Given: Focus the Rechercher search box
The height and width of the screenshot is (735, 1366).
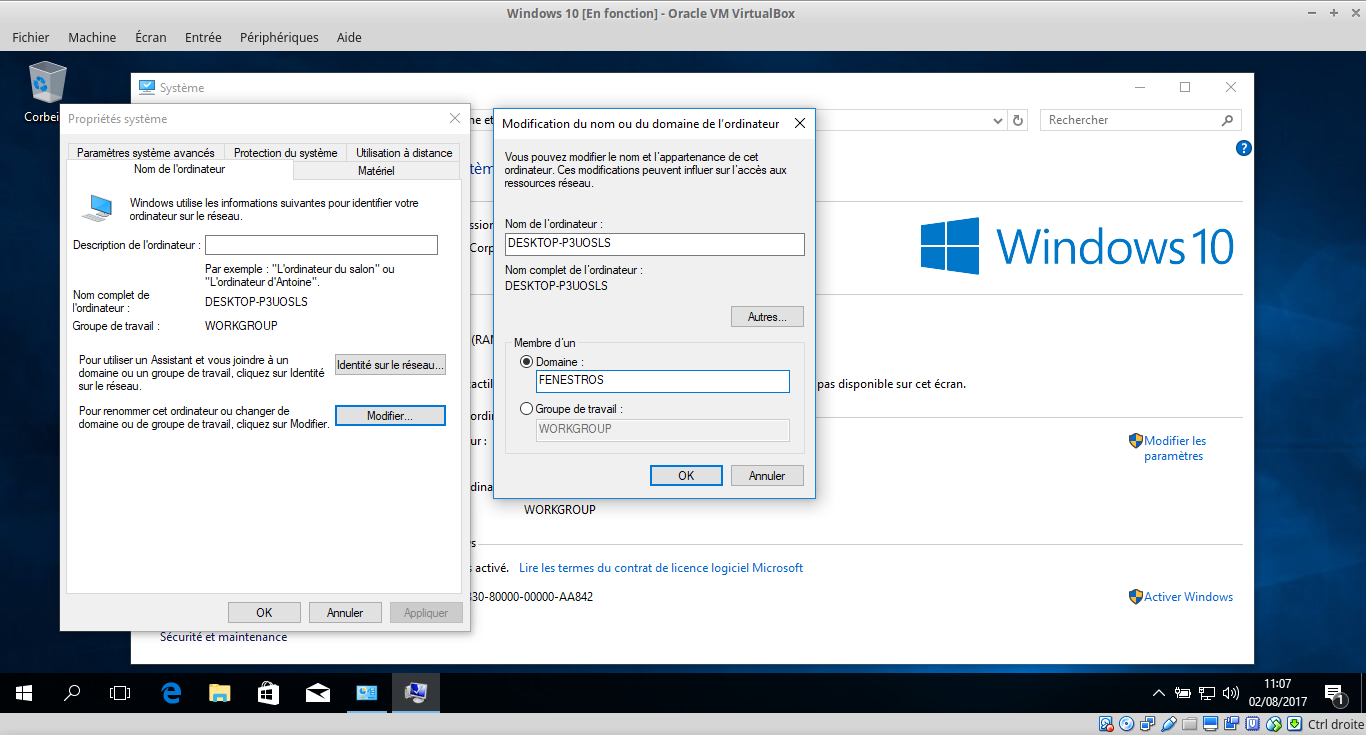Looking at the screenshot, I should (1141, 120).
